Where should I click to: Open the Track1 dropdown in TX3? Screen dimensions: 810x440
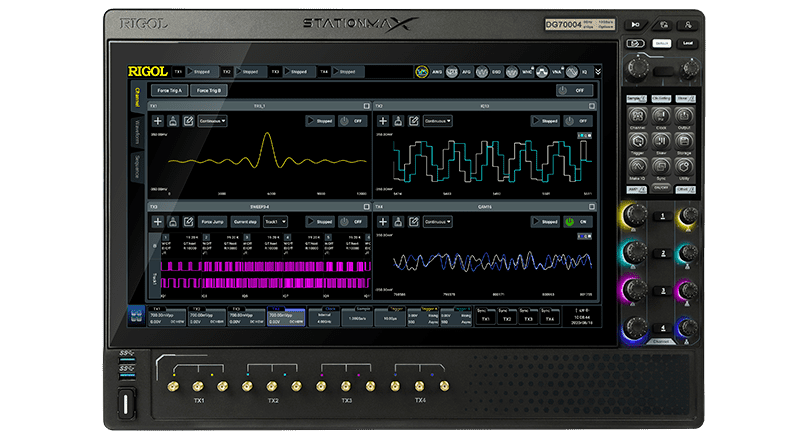(276, 222)
